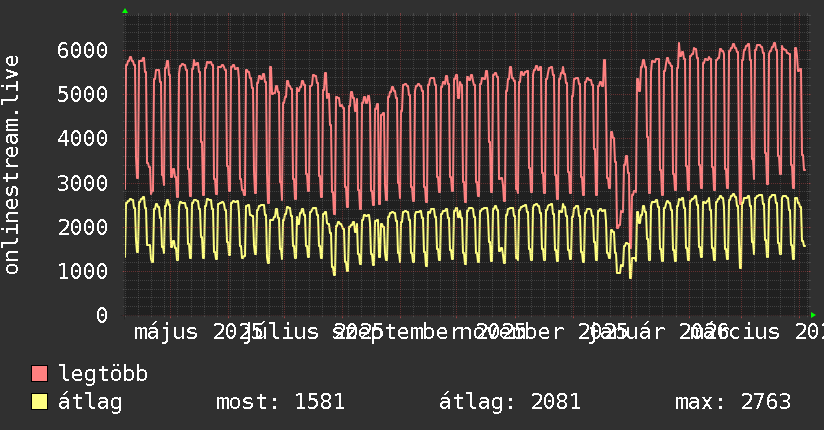Click the 2000 y-axis label
Viewport: 824px width, 430px height.
coord(83,227)
